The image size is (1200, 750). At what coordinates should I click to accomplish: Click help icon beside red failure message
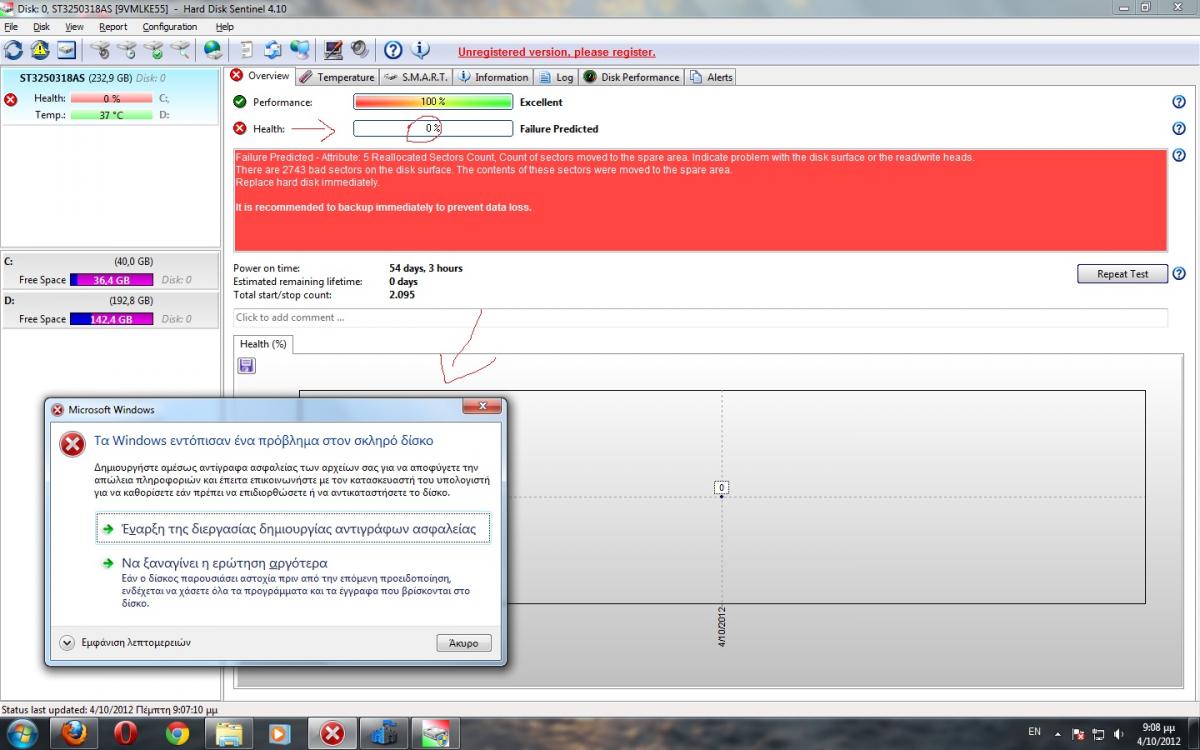point(1179,155)
